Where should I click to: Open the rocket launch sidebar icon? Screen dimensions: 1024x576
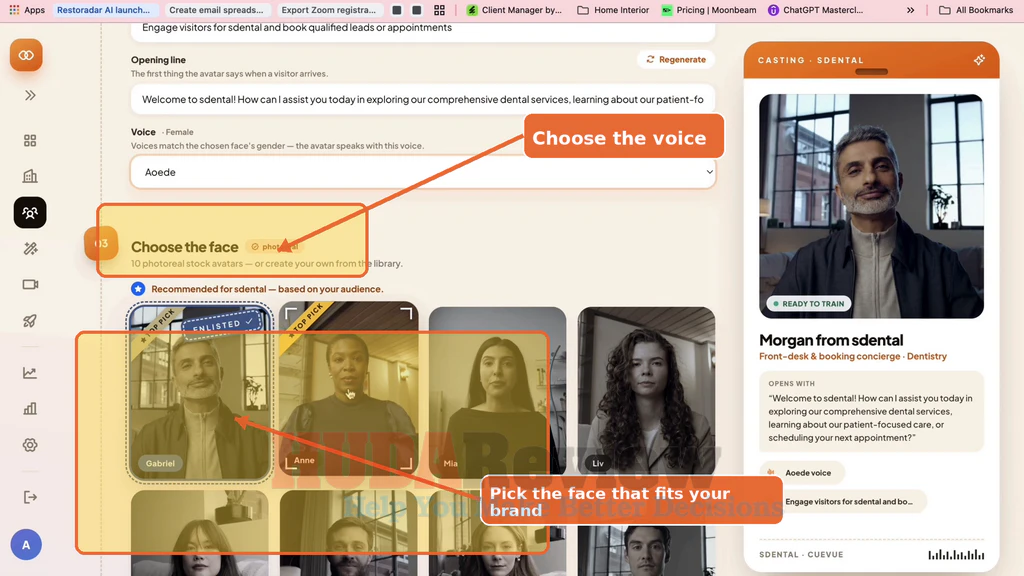pyautogui.click(x=30, y=321)
